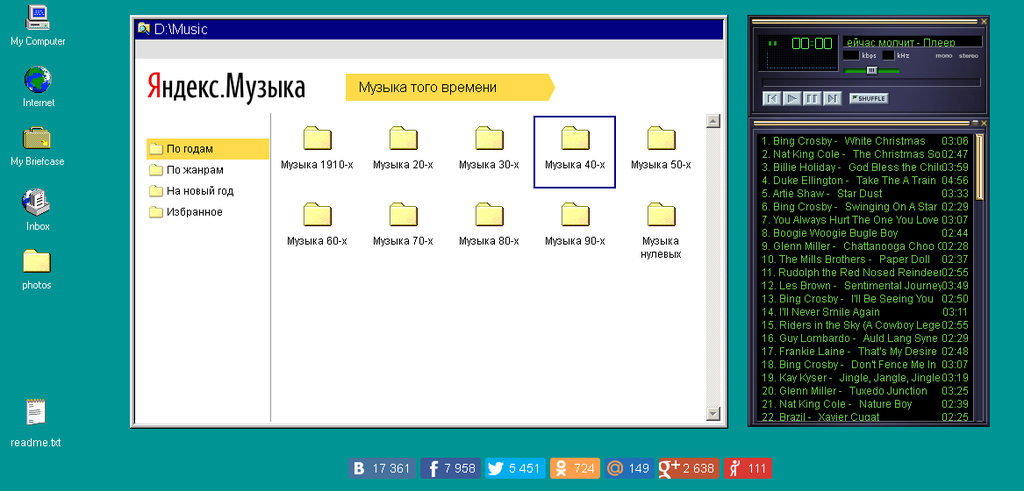Skip to the previous track

[x=772, y=99]
